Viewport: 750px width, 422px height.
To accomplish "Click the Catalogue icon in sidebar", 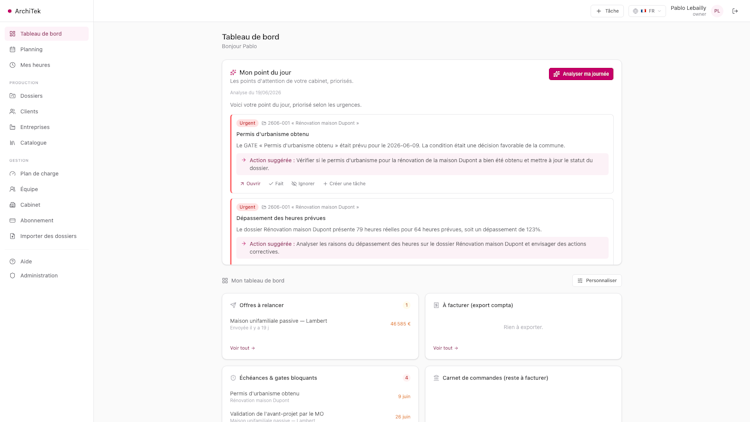I will [x=12, y=143].
